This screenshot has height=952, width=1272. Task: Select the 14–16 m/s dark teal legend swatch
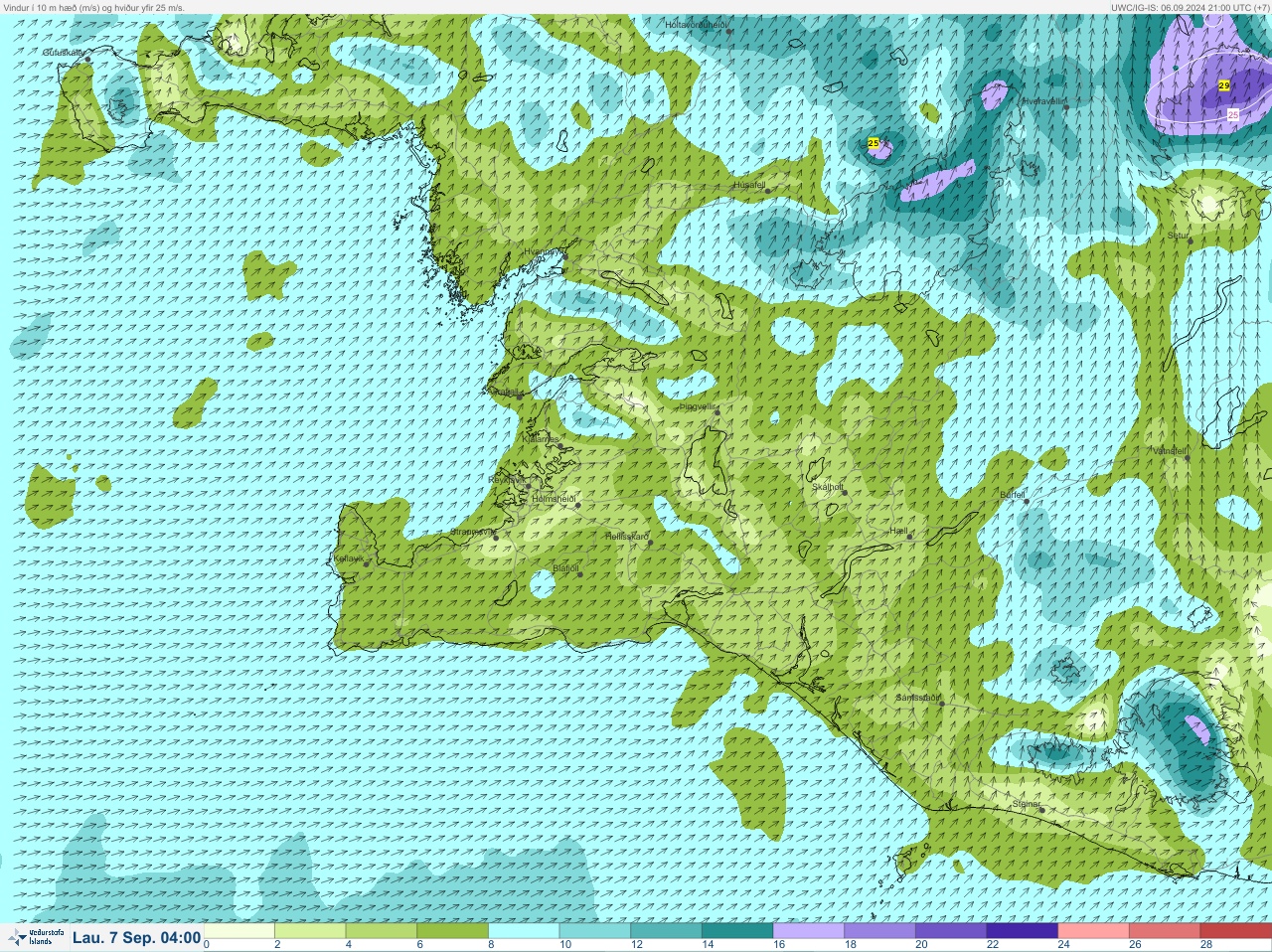point(737,931)
